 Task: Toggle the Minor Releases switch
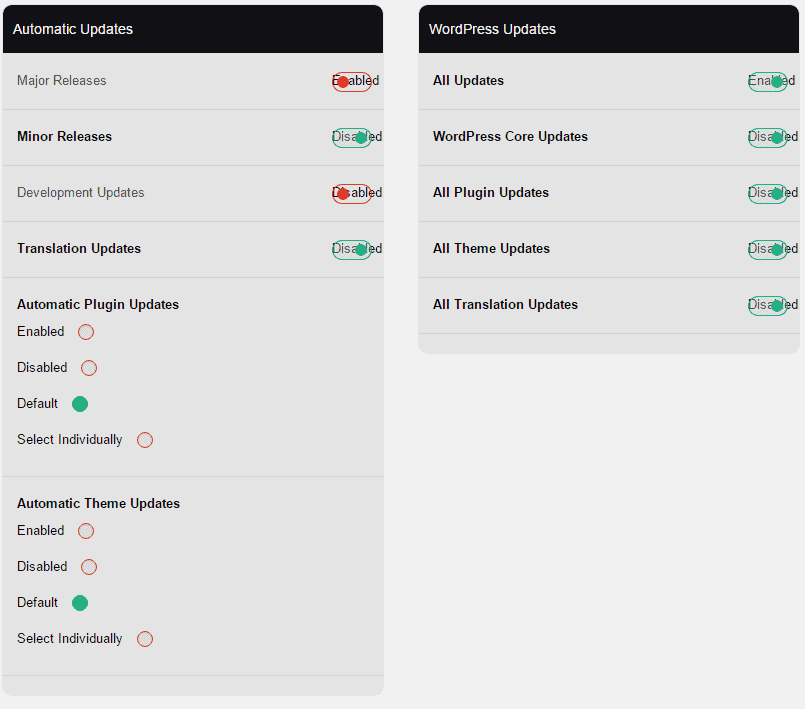click(352, 138)
